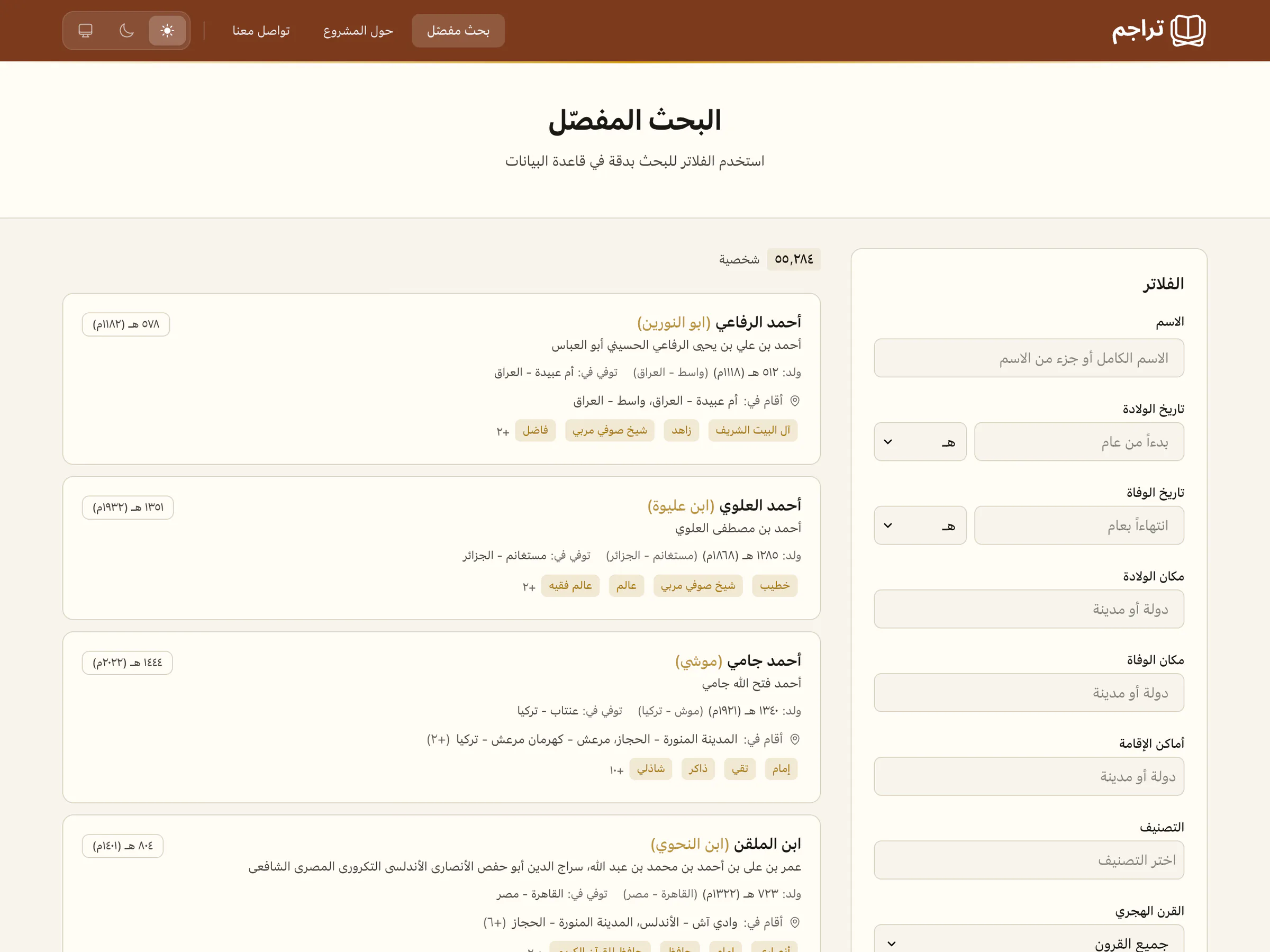
Task: Switch to the بحث مفصّل tab
Action: (458, 31)
